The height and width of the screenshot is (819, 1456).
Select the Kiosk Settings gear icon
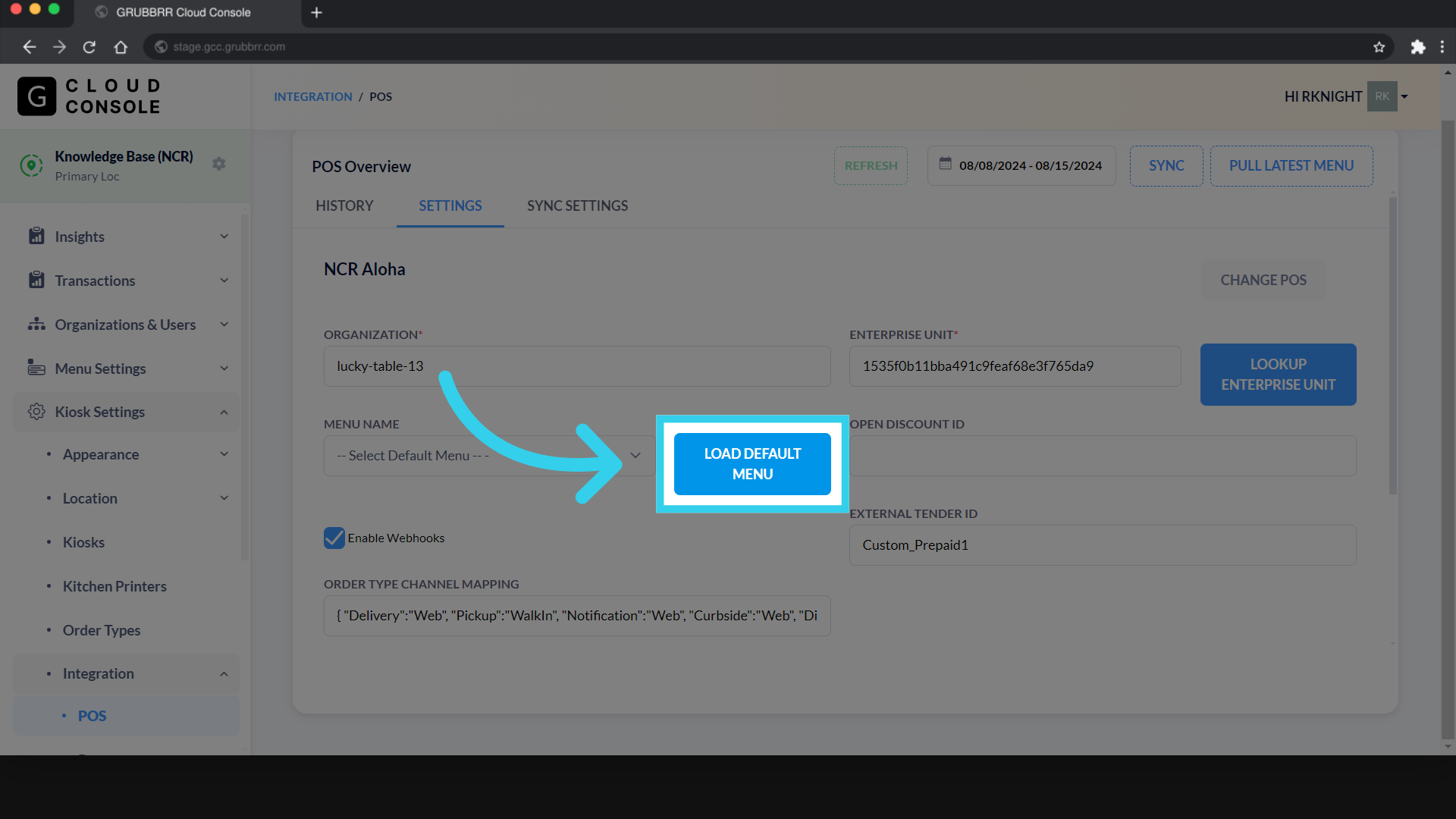coord(36,412)
